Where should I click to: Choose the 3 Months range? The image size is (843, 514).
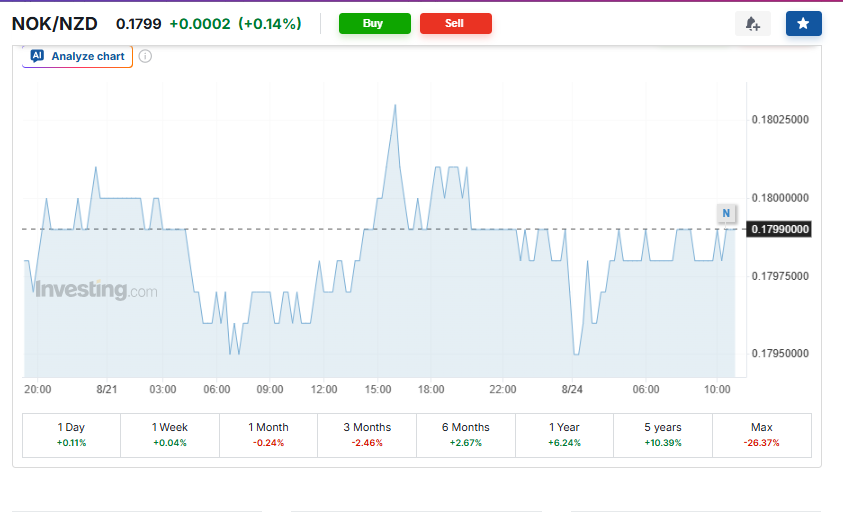click(367, 435)
